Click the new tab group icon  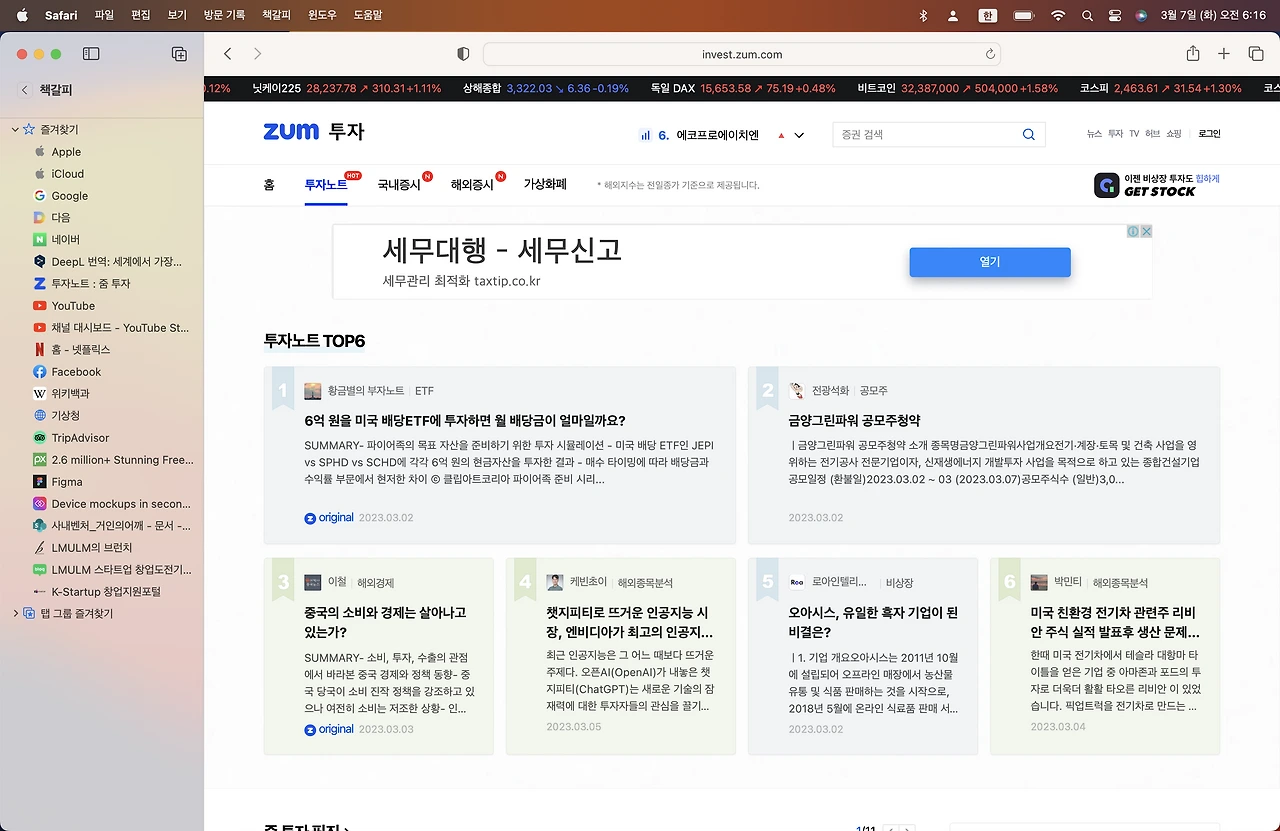coord(179,54)
